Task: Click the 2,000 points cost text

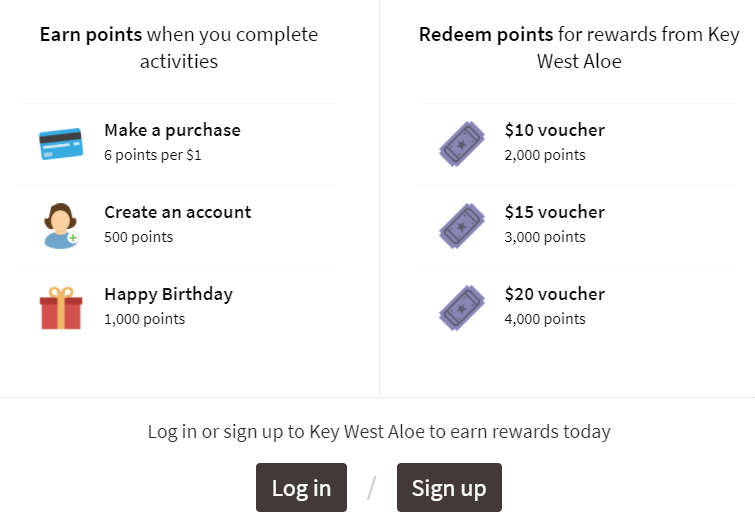Action: coord(545,155)
